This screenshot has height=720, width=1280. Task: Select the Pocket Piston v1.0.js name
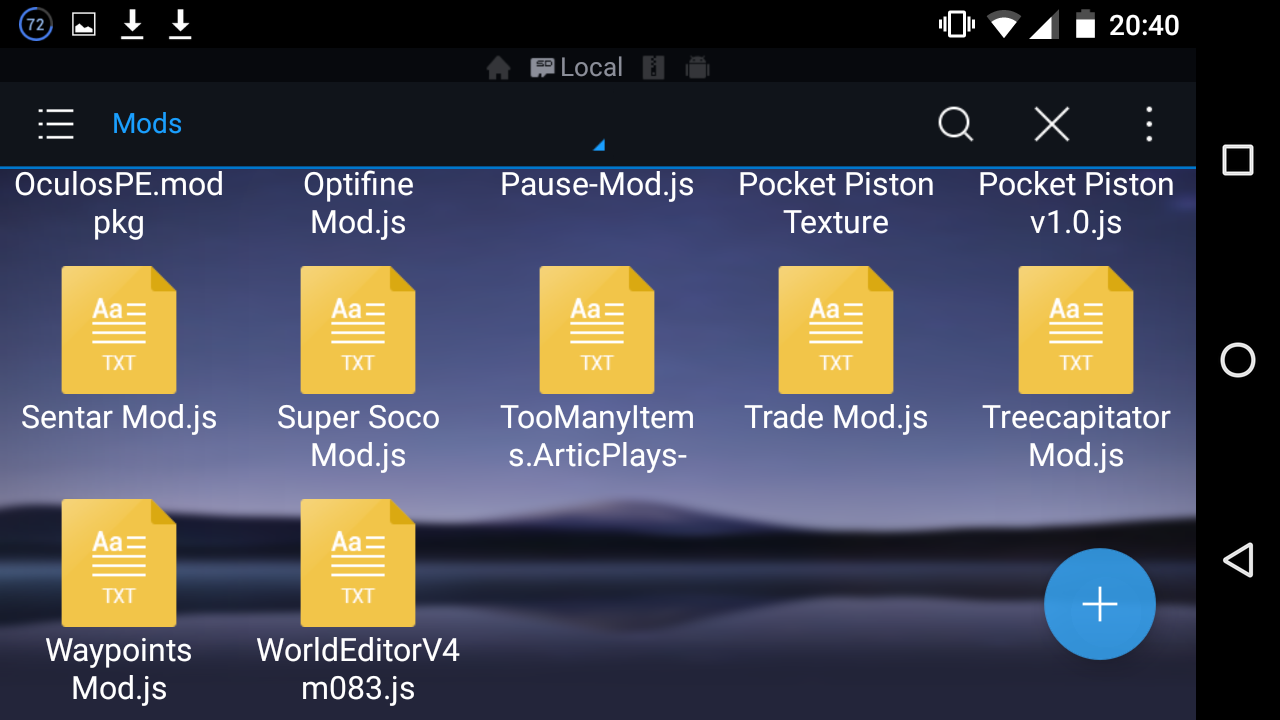point(1076,203)
